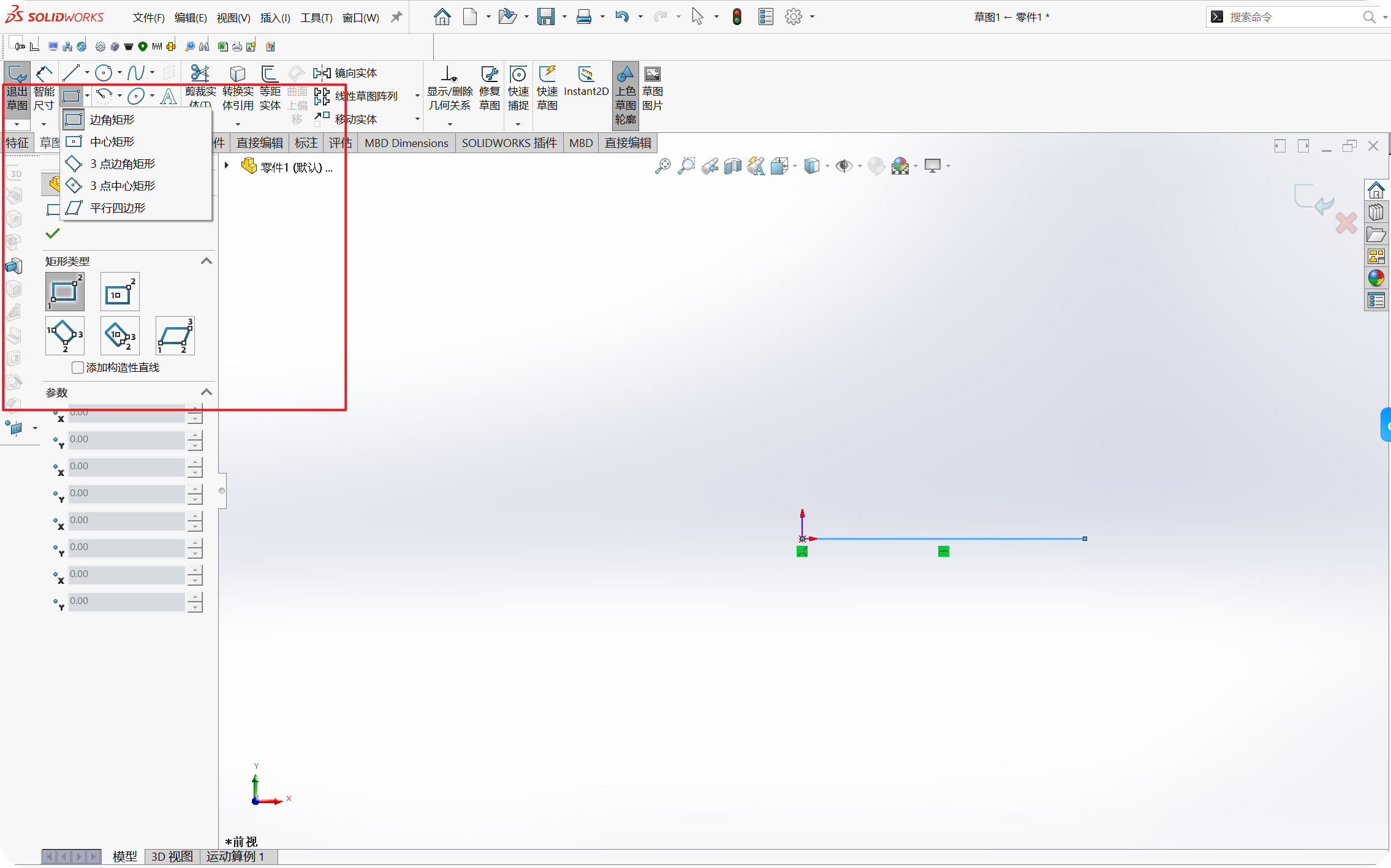This screenshot has width=1391, height=868.
Task: Select the center rectangle type button
Action: (119, 292)
